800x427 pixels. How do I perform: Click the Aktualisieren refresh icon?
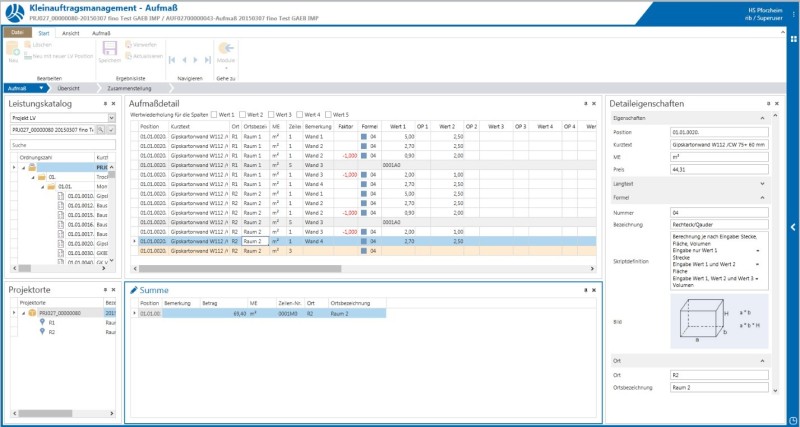128,55
